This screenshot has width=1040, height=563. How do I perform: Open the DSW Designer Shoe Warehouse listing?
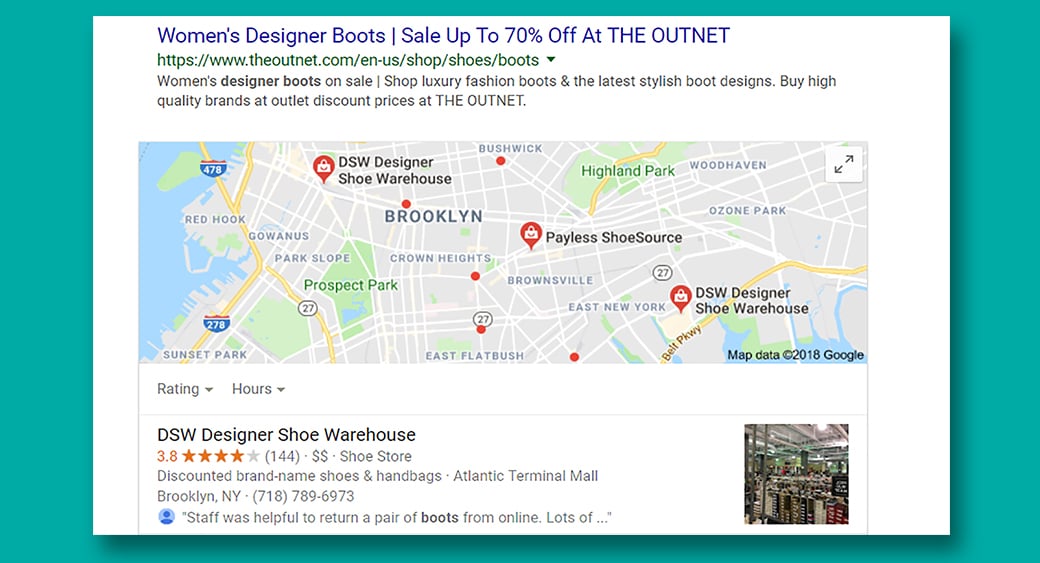coord(286,435)
